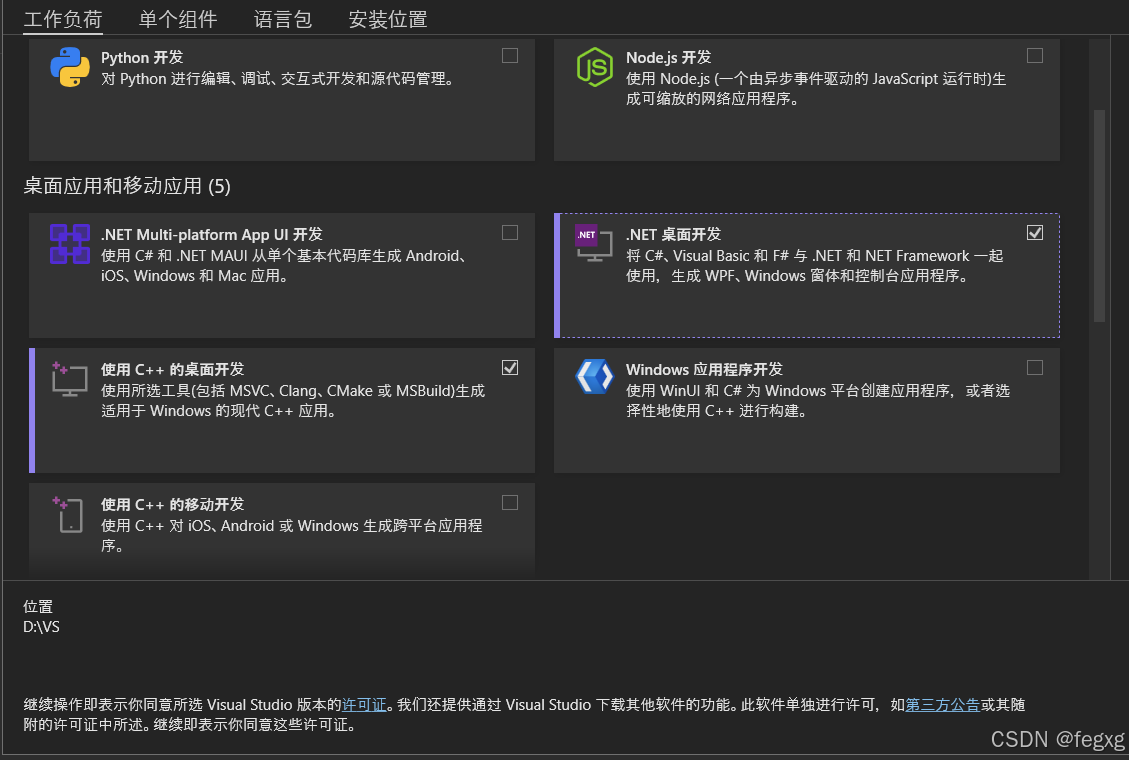Viewport: 1129px width, 760px height.
Task: Select the .NET 桌面开发 card title
Action: coord(673,235)
